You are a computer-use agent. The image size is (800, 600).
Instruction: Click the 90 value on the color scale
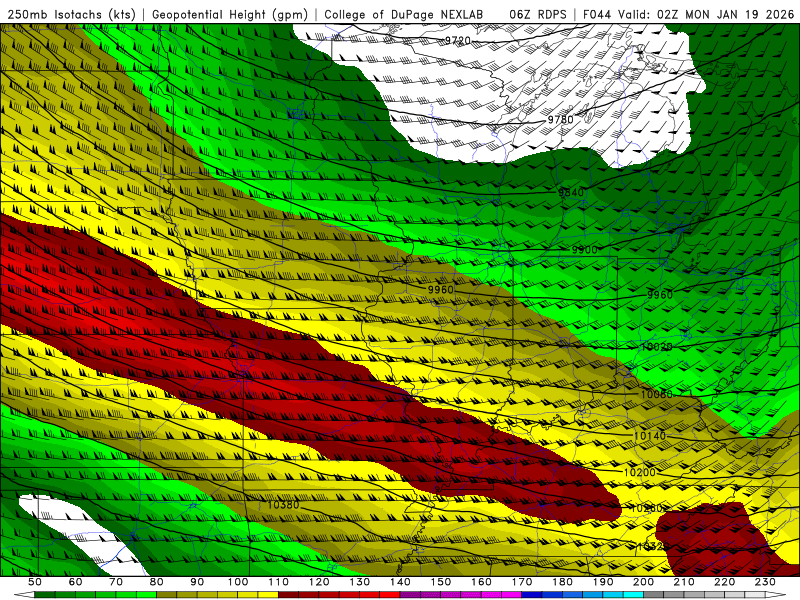tap(197, 582)
